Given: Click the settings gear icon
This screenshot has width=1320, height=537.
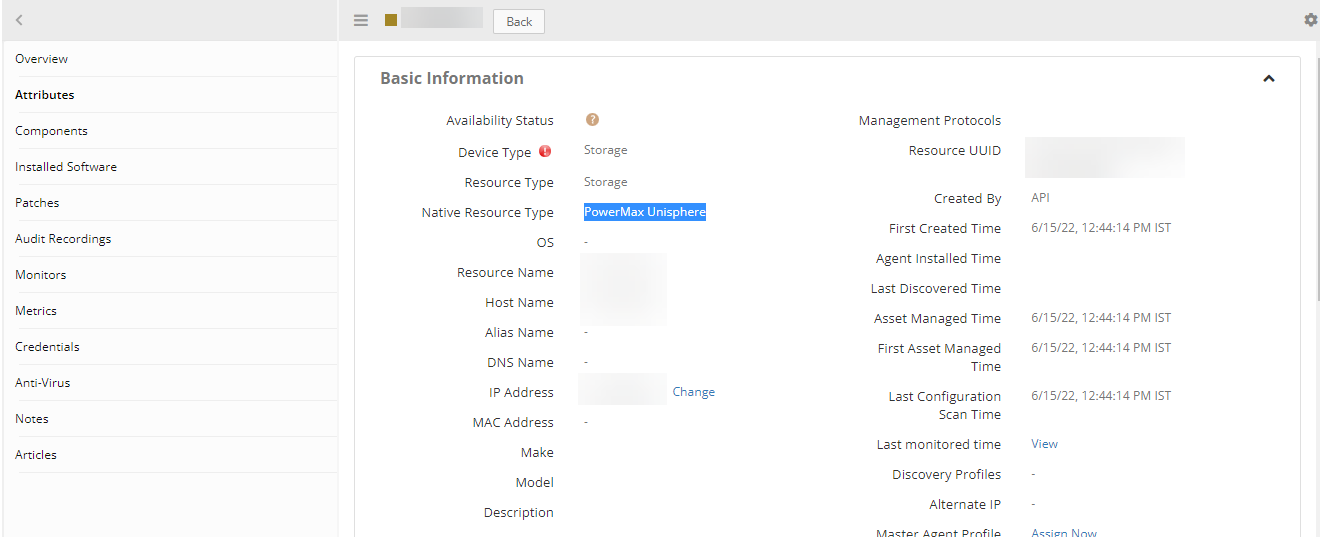Looking at the screenshot, I should click(x=1311, y=20).
